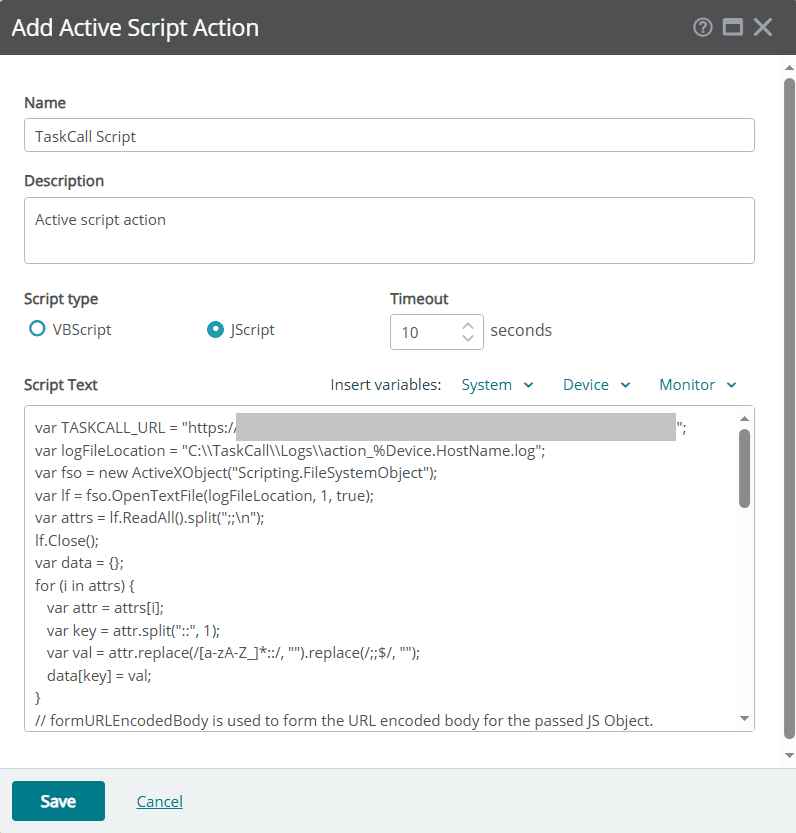This screenshot has height=833, width=796.
Task: Select the JScript radio button
Action: (215, 330)
